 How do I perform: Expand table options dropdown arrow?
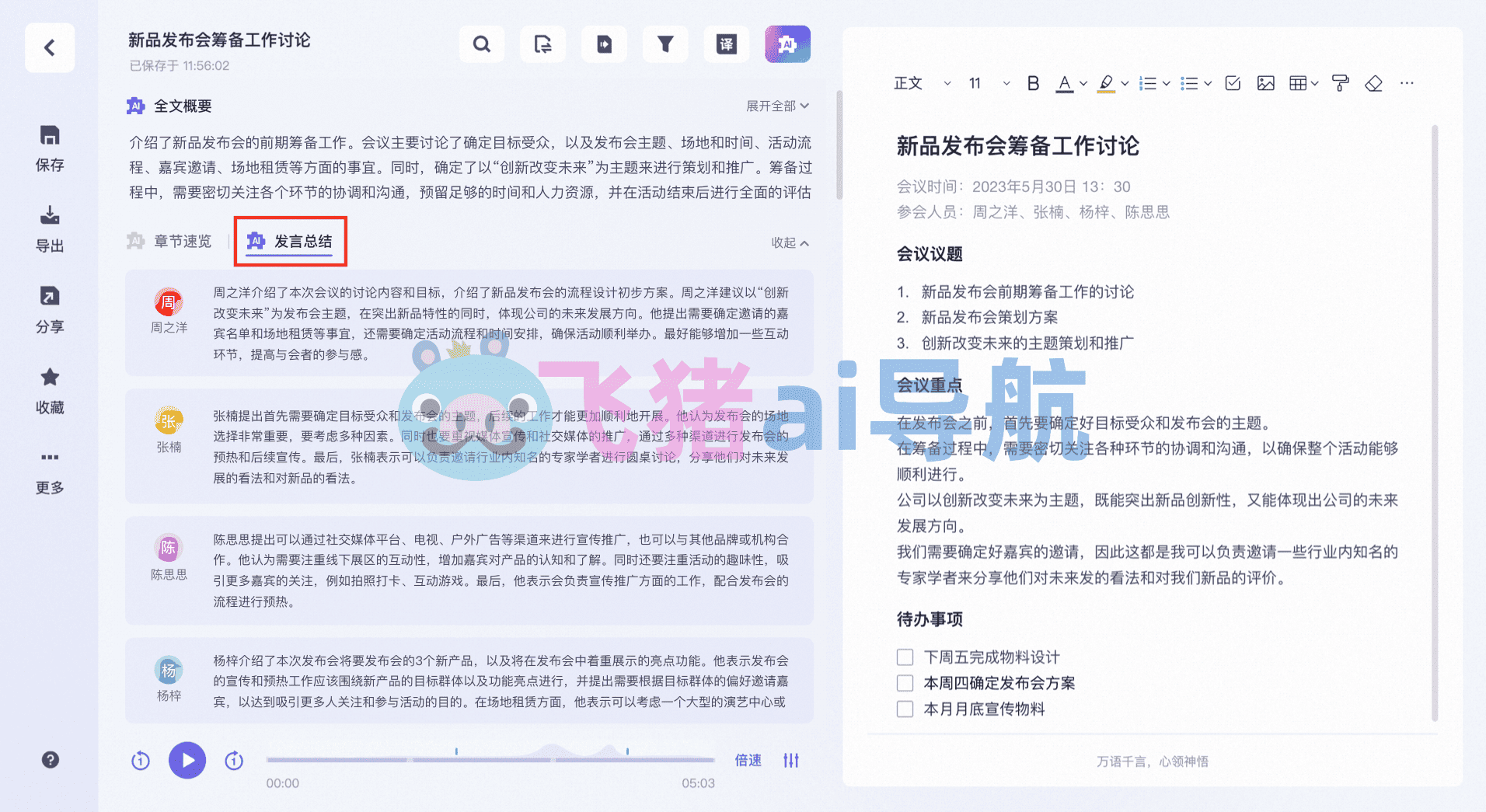click(x=1314, y=83)
